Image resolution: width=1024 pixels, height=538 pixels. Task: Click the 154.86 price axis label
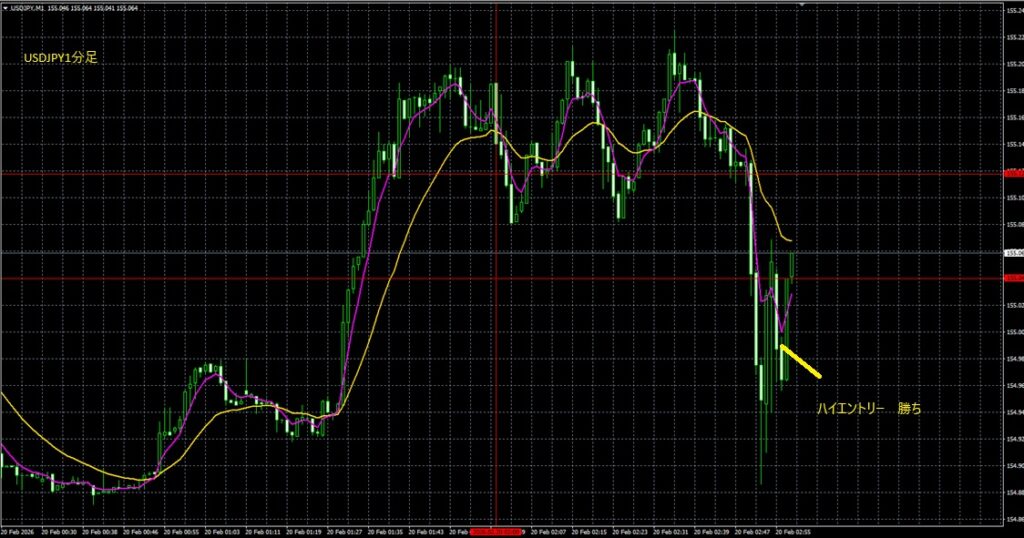tap(1014, 519)
